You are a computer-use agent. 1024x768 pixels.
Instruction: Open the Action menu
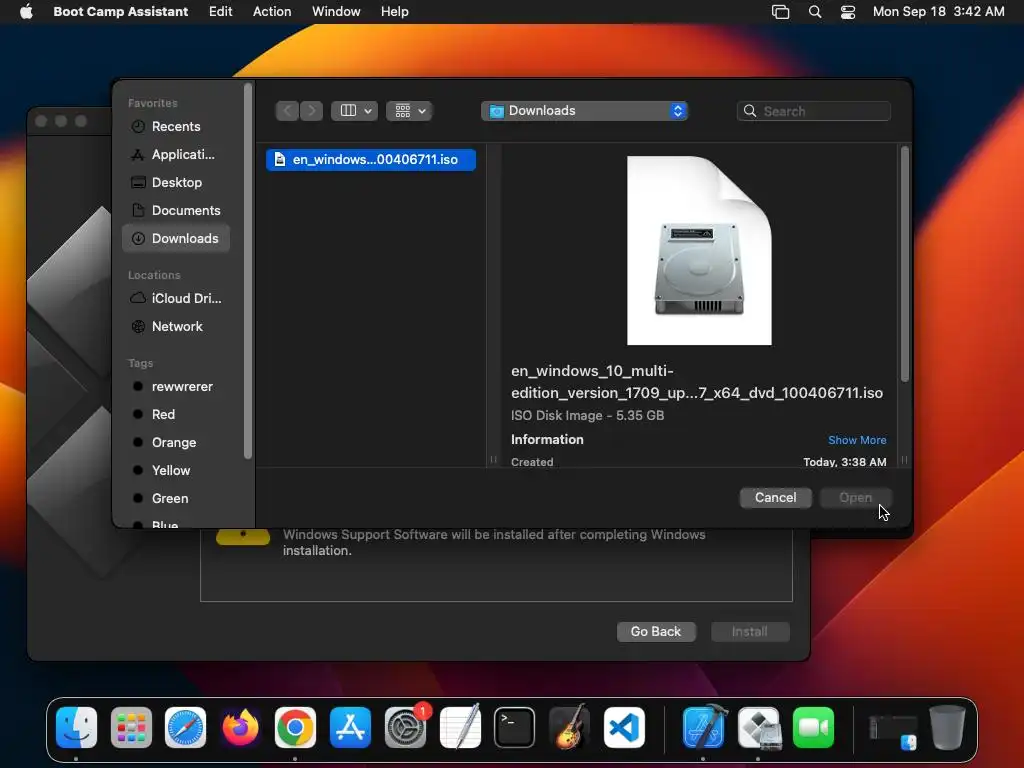272,11
